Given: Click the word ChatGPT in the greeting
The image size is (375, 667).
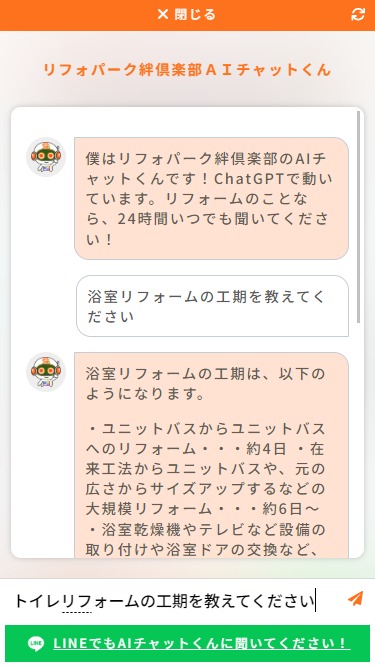Looking at the screenshot, I should click(x=249, y=179).
